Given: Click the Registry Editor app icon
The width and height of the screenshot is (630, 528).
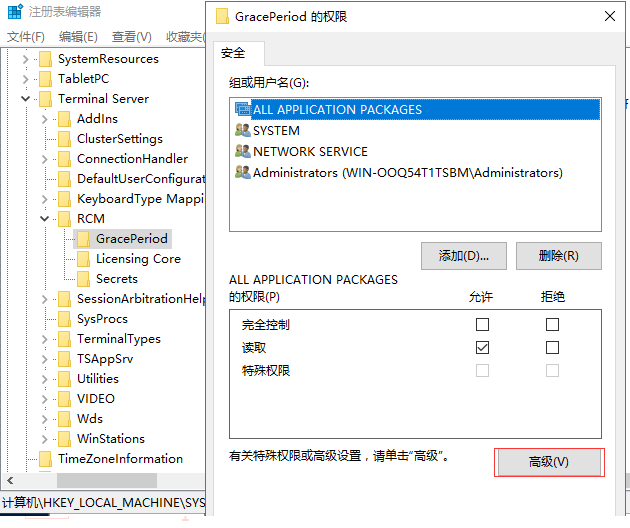Looking at the screenshot, I should coord(13,13).
